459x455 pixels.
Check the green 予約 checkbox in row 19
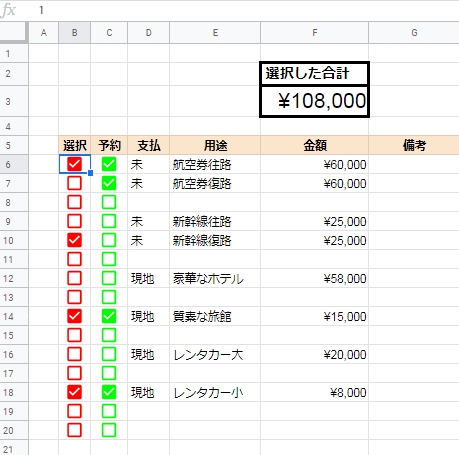click(x=109, y=411)
